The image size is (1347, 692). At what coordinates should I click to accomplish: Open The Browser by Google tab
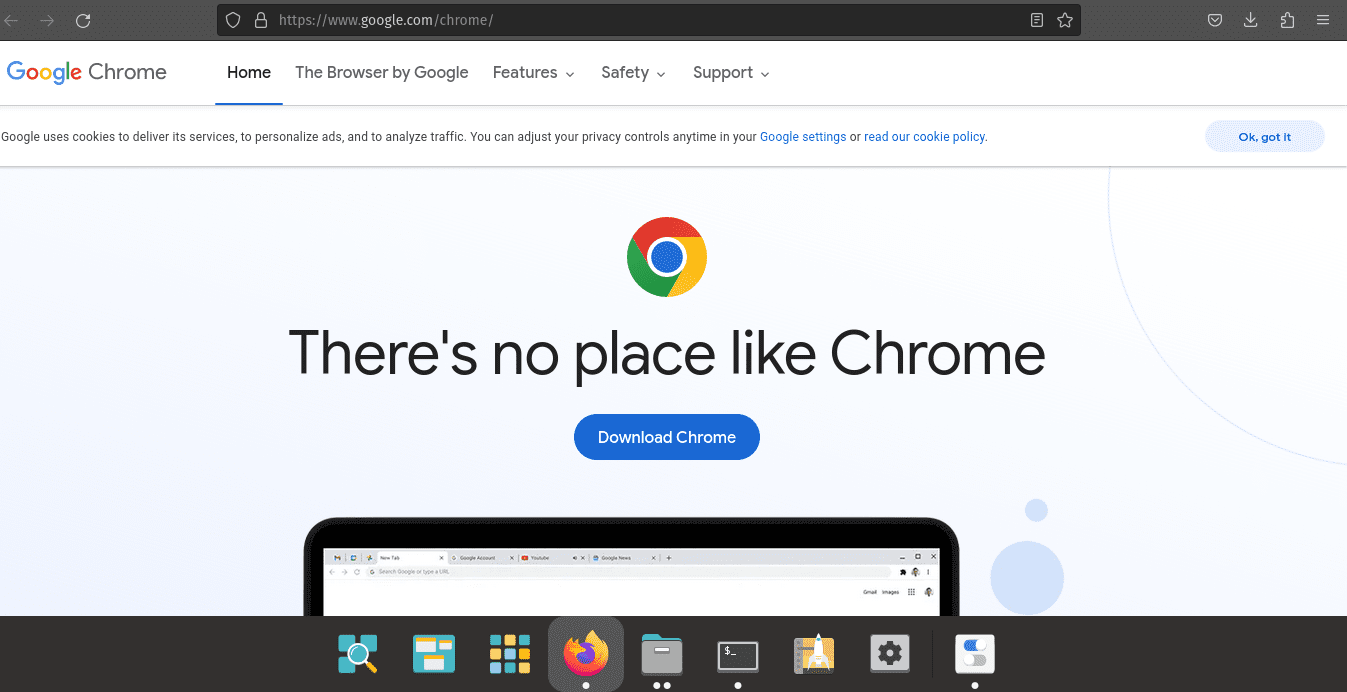(382, 72)
